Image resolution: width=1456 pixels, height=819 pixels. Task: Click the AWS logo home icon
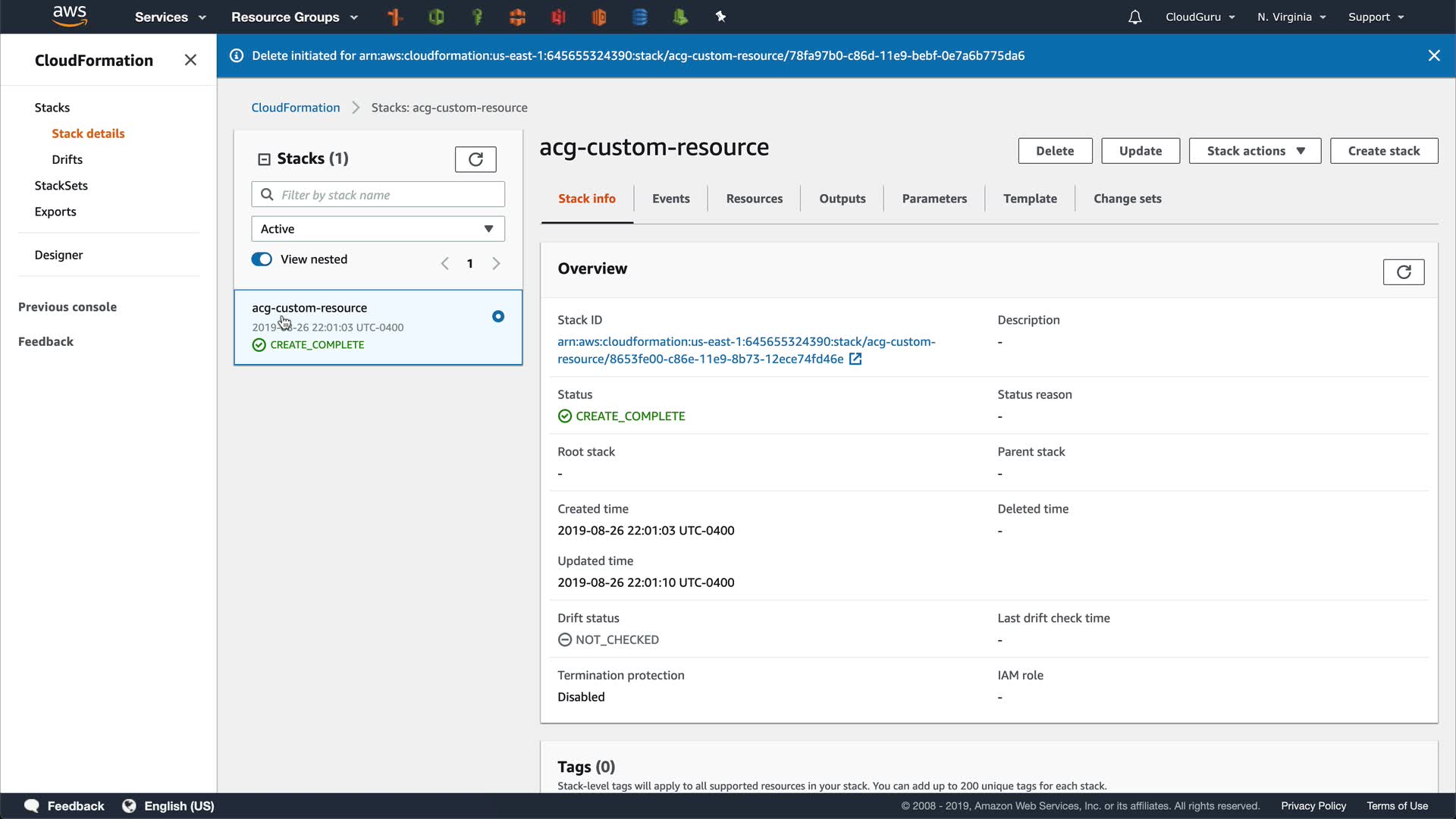click(x=70, y=16)
